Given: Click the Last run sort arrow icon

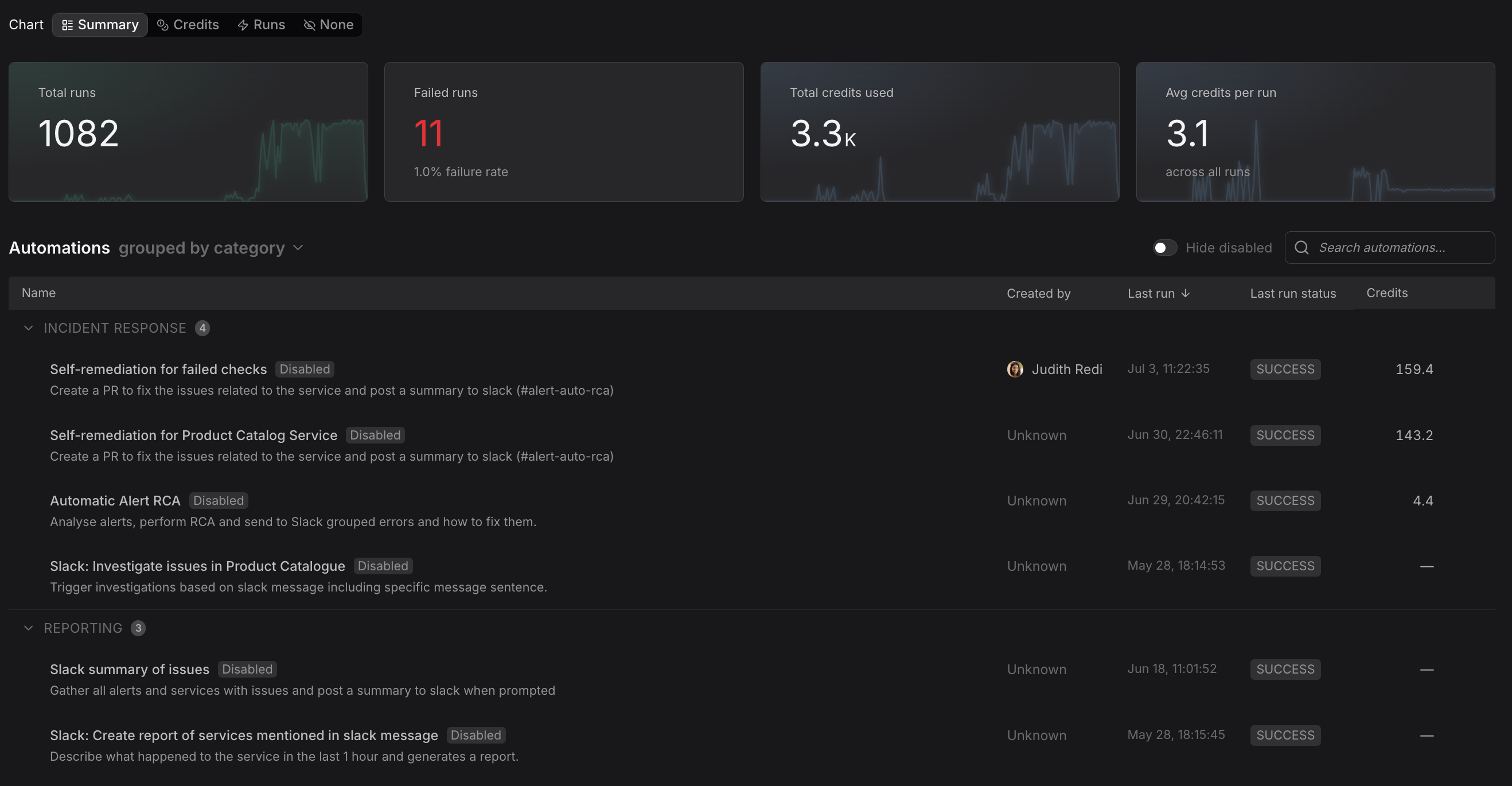Looking at the screenshot, I should [1185, 294].
